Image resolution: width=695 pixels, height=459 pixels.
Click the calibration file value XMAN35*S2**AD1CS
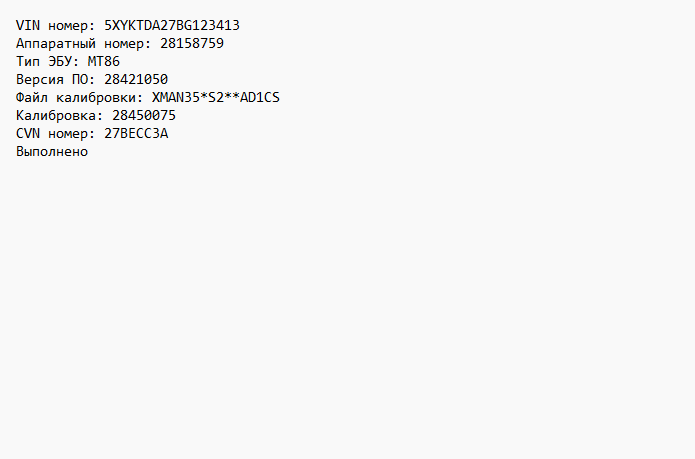(216, 97)
